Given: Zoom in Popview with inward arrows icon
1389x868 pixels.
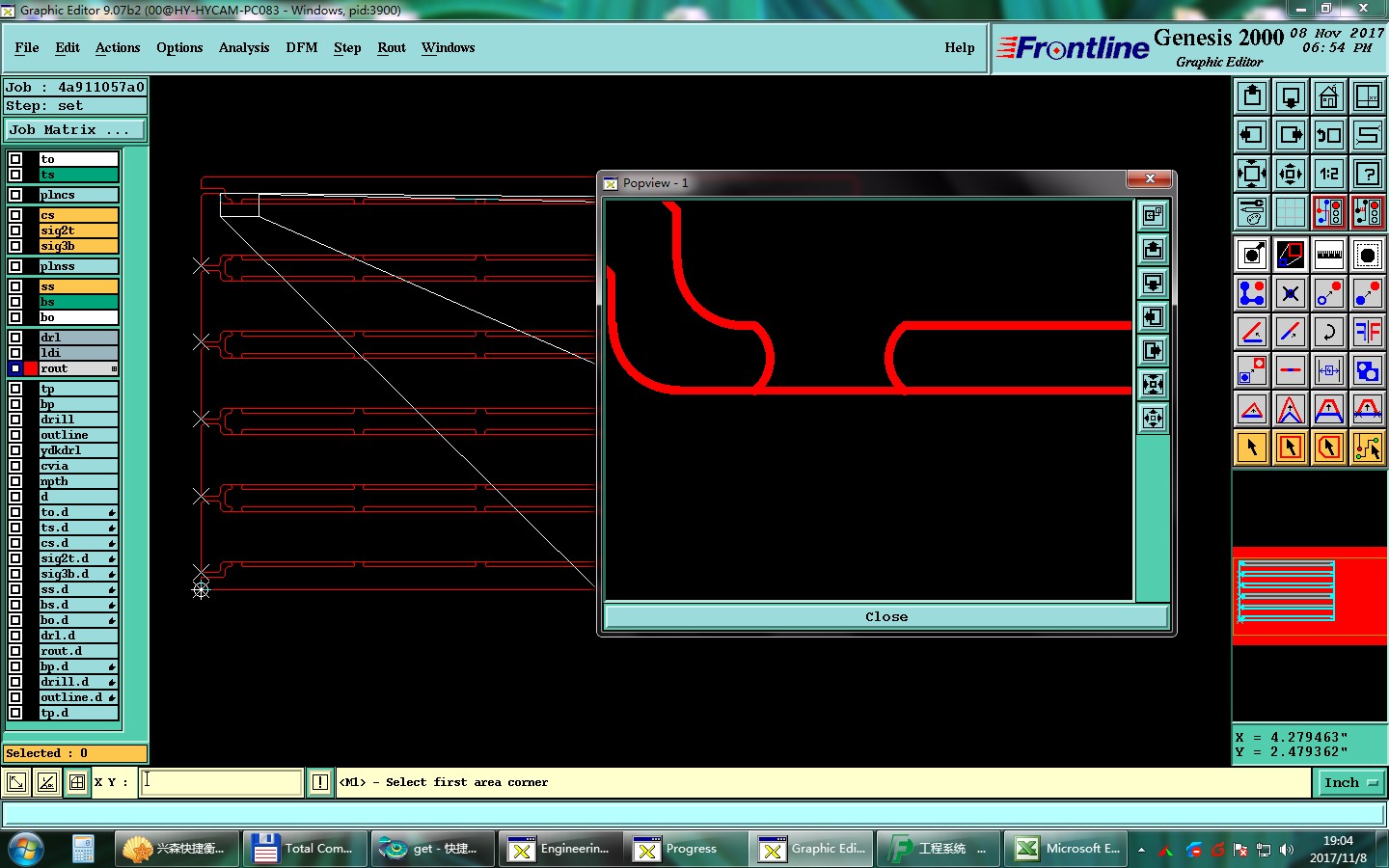Looking at the screenshot, I should [1153, 385].
